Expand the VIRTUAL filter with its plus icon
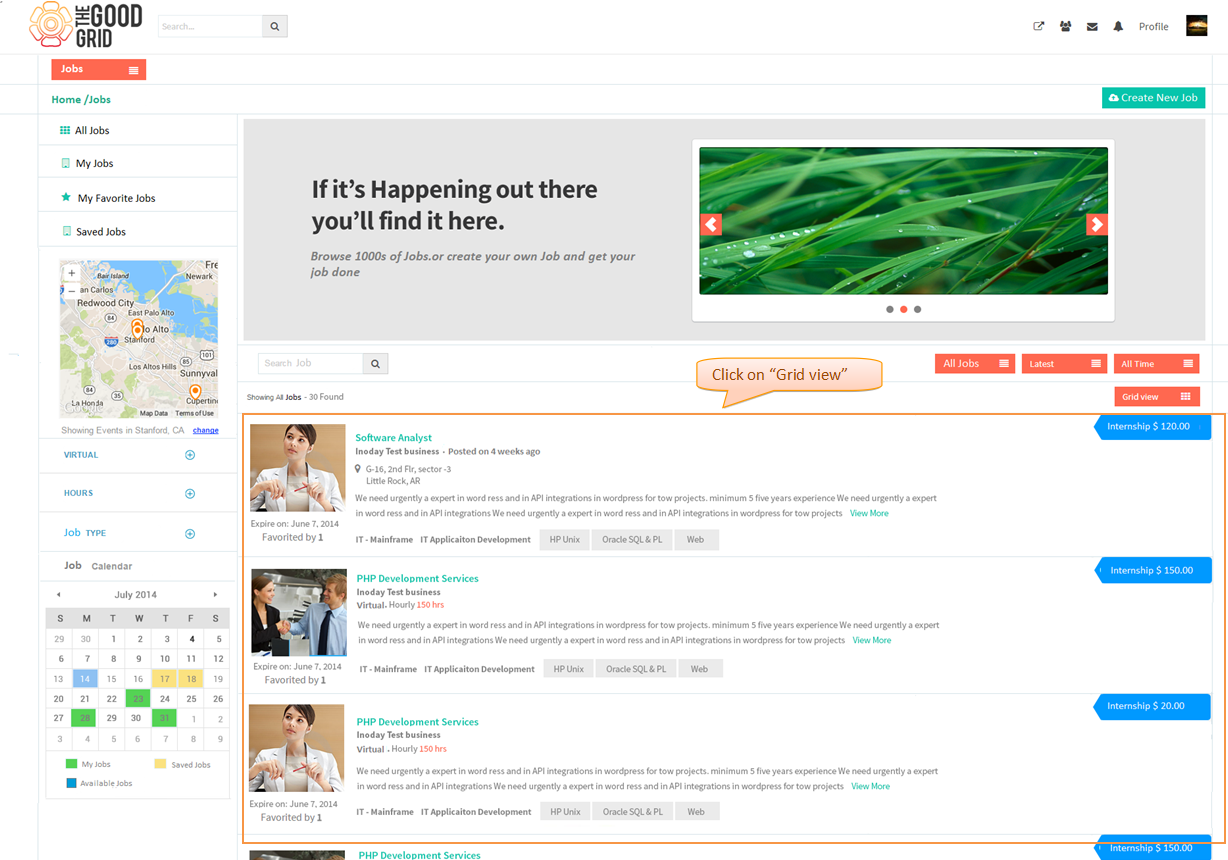 tap(190, 455)
